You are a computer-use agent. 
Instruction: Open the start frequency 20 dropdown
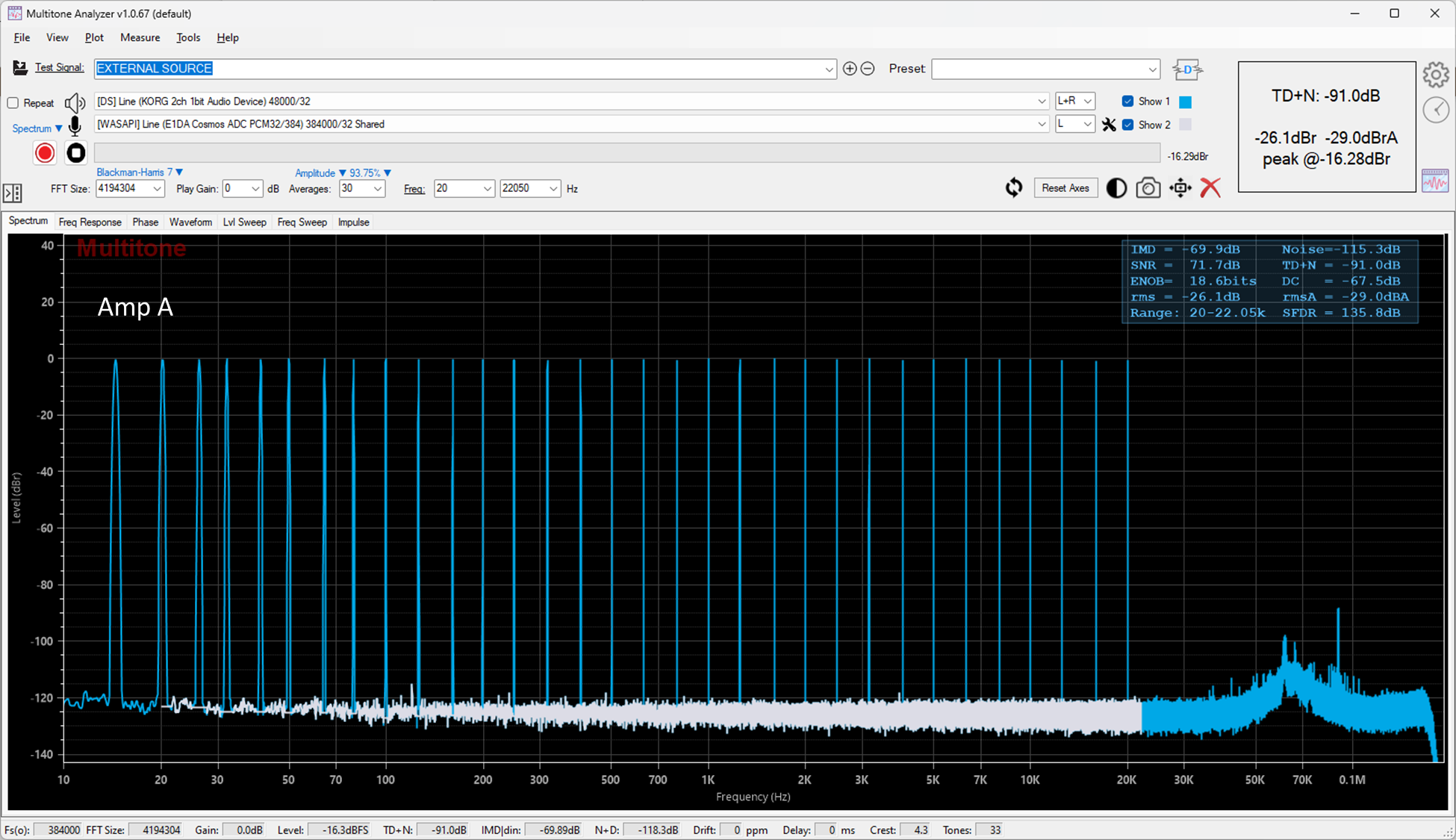click(488, 189)
